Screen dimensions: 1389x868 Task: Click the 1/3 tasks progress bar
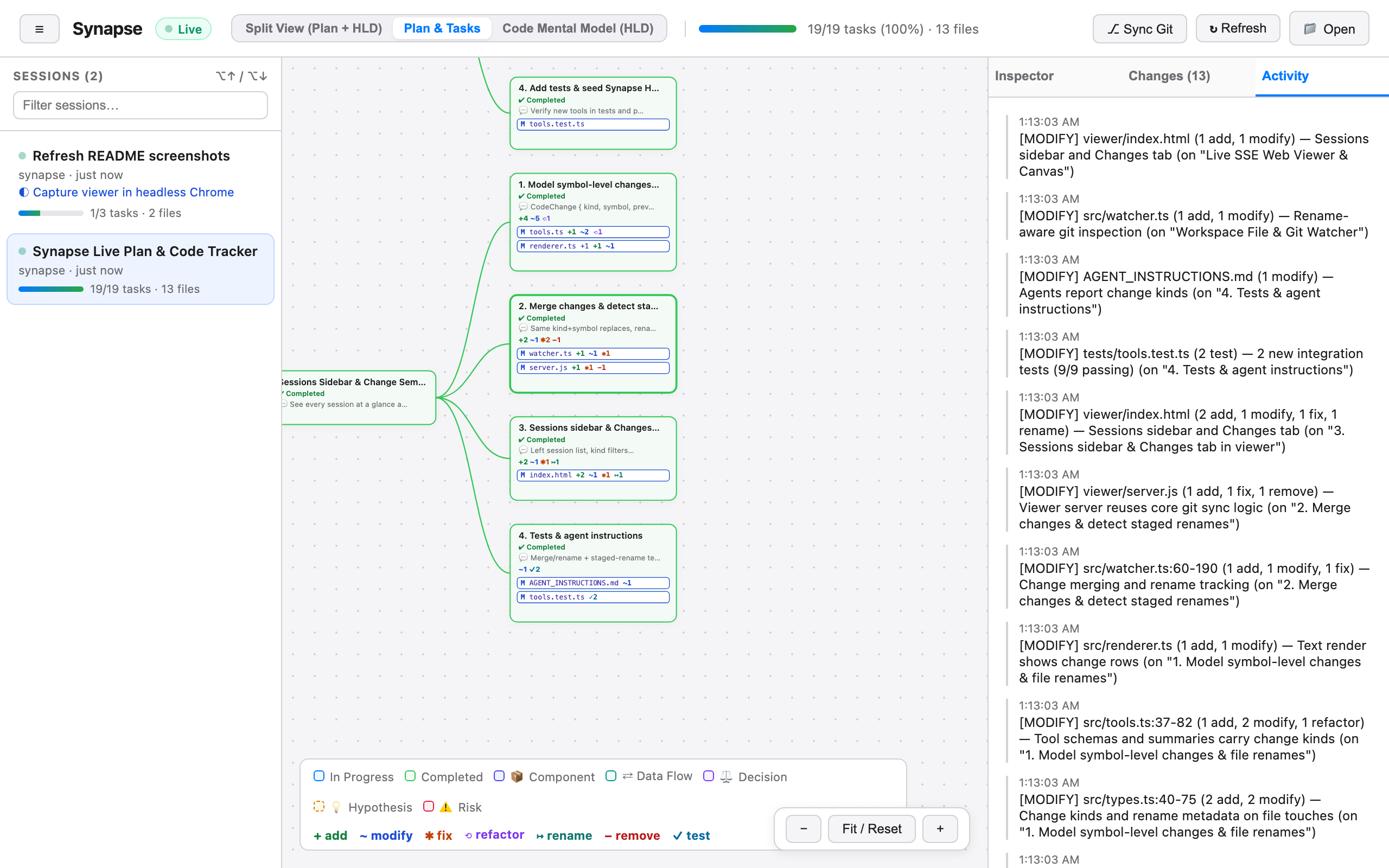[x=50, y=213]
